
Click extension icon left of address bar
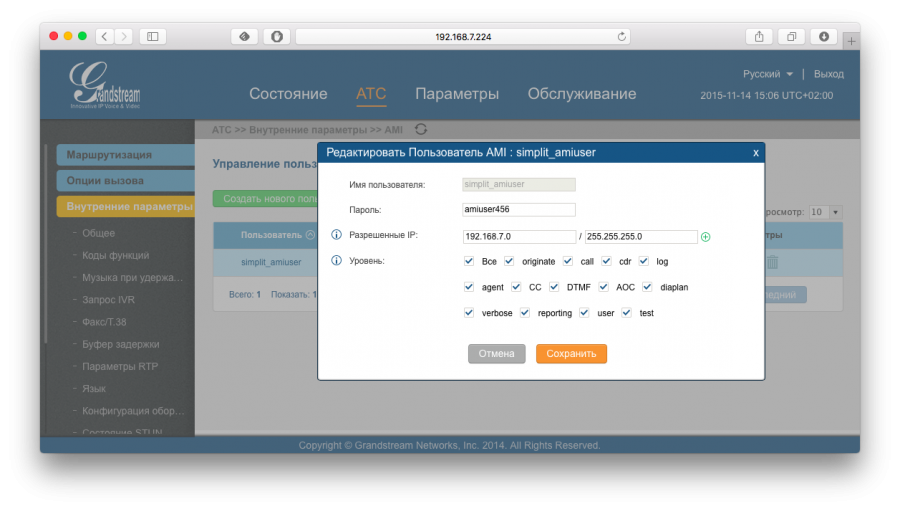[x=245, y=37]
